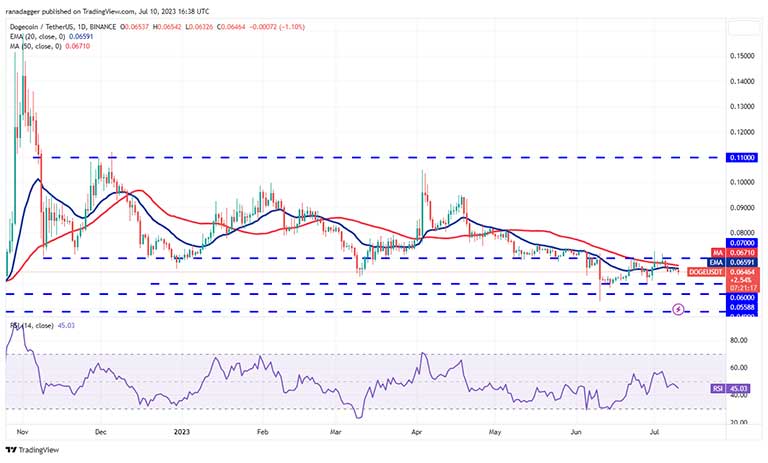Click the 0.09000 price axis label

pyautogui.click(x=742, y=208)
